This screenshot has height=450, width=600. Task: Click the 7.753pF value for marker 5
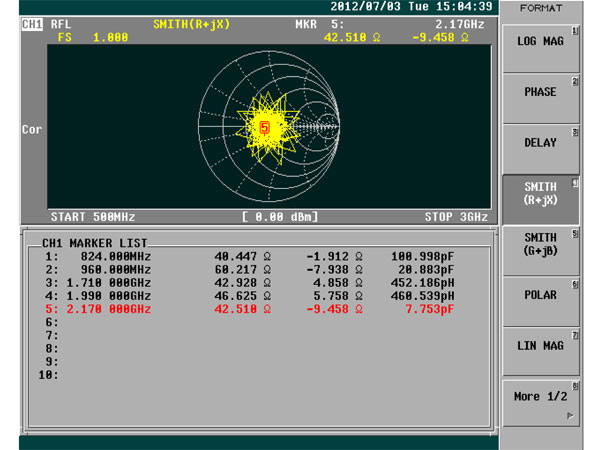tap(430, 309)
